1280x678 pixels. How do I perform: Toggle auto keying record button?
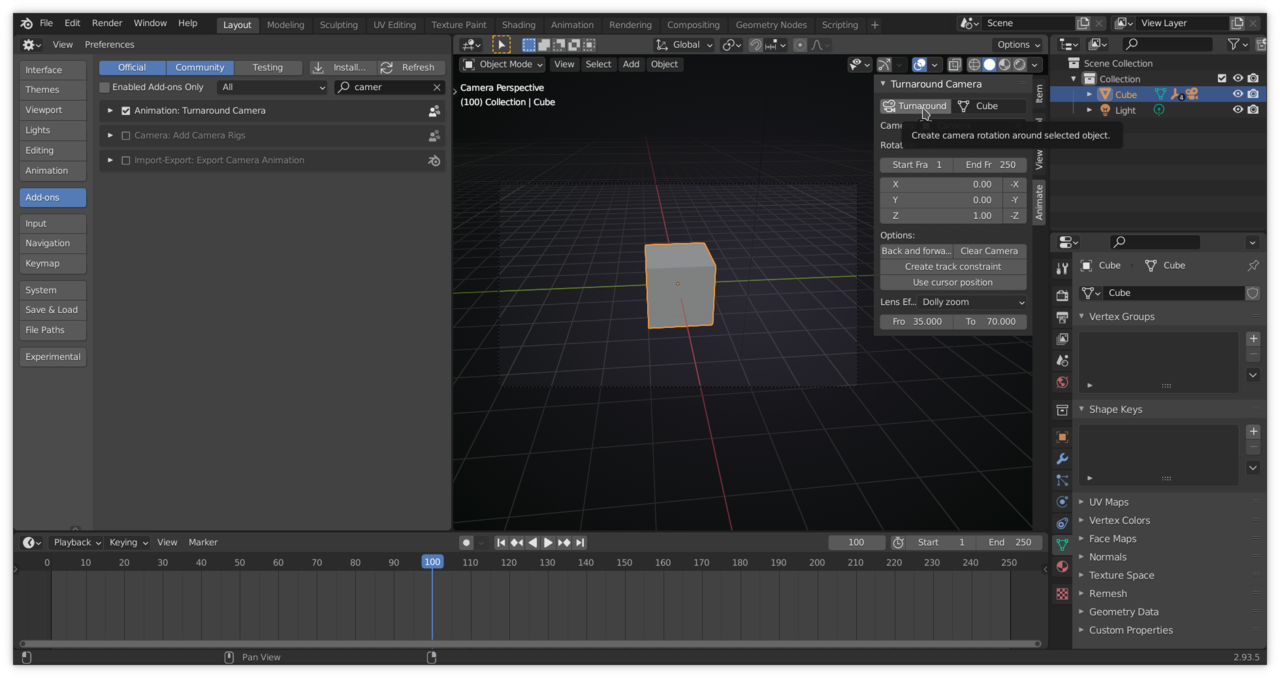[466, 542]
